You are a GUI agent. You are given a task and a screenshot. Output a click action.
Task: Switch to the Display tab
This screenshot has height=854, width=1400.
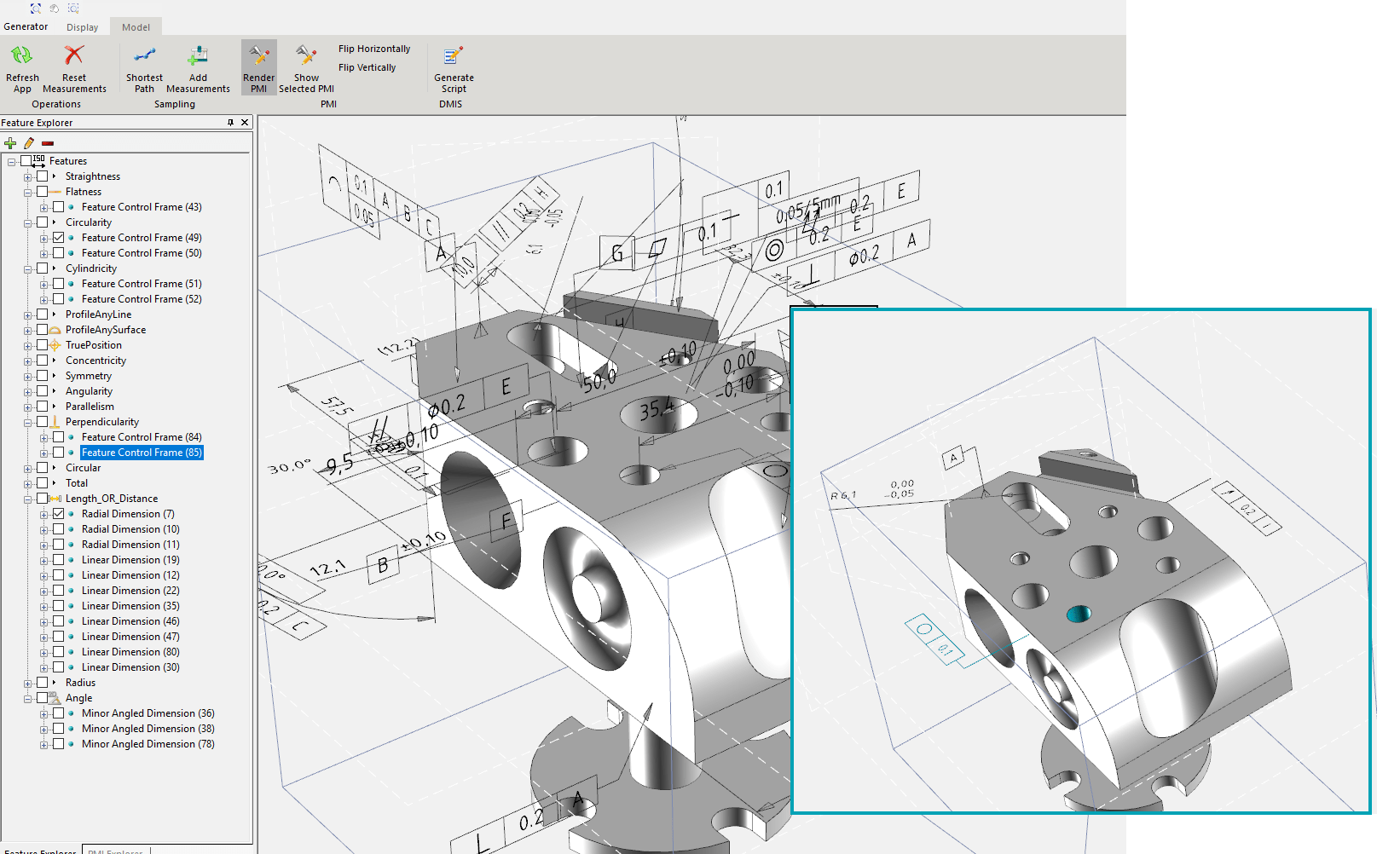pos(82,27)
